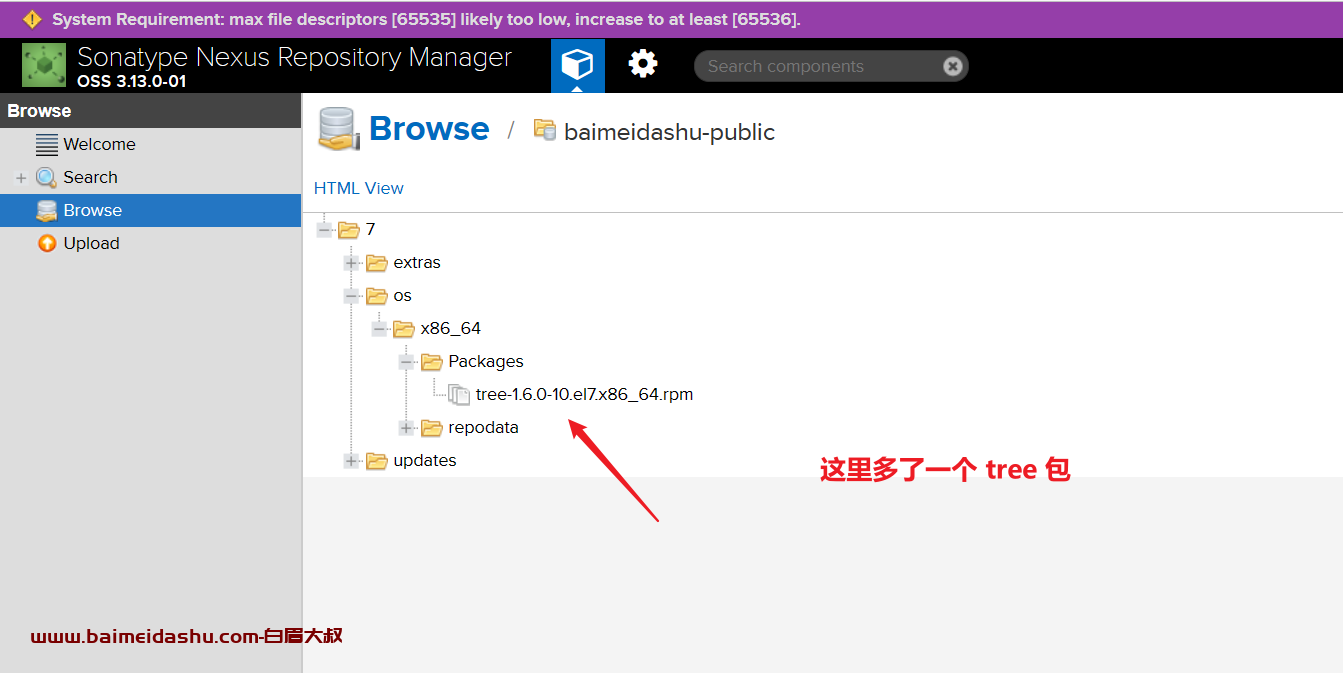
Task: Click the orange Upload arrow icon
Action: [x=47, y=243]
